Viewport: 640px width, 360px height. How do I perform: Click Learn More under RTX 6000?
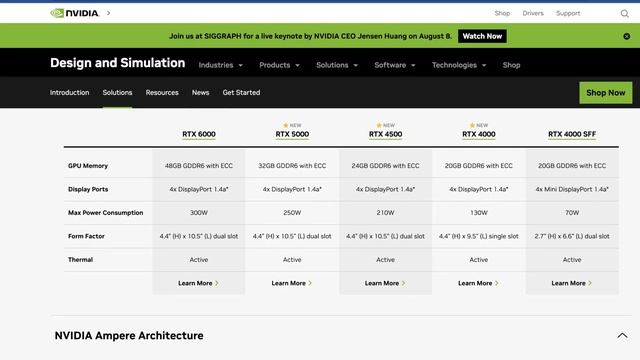198,283
